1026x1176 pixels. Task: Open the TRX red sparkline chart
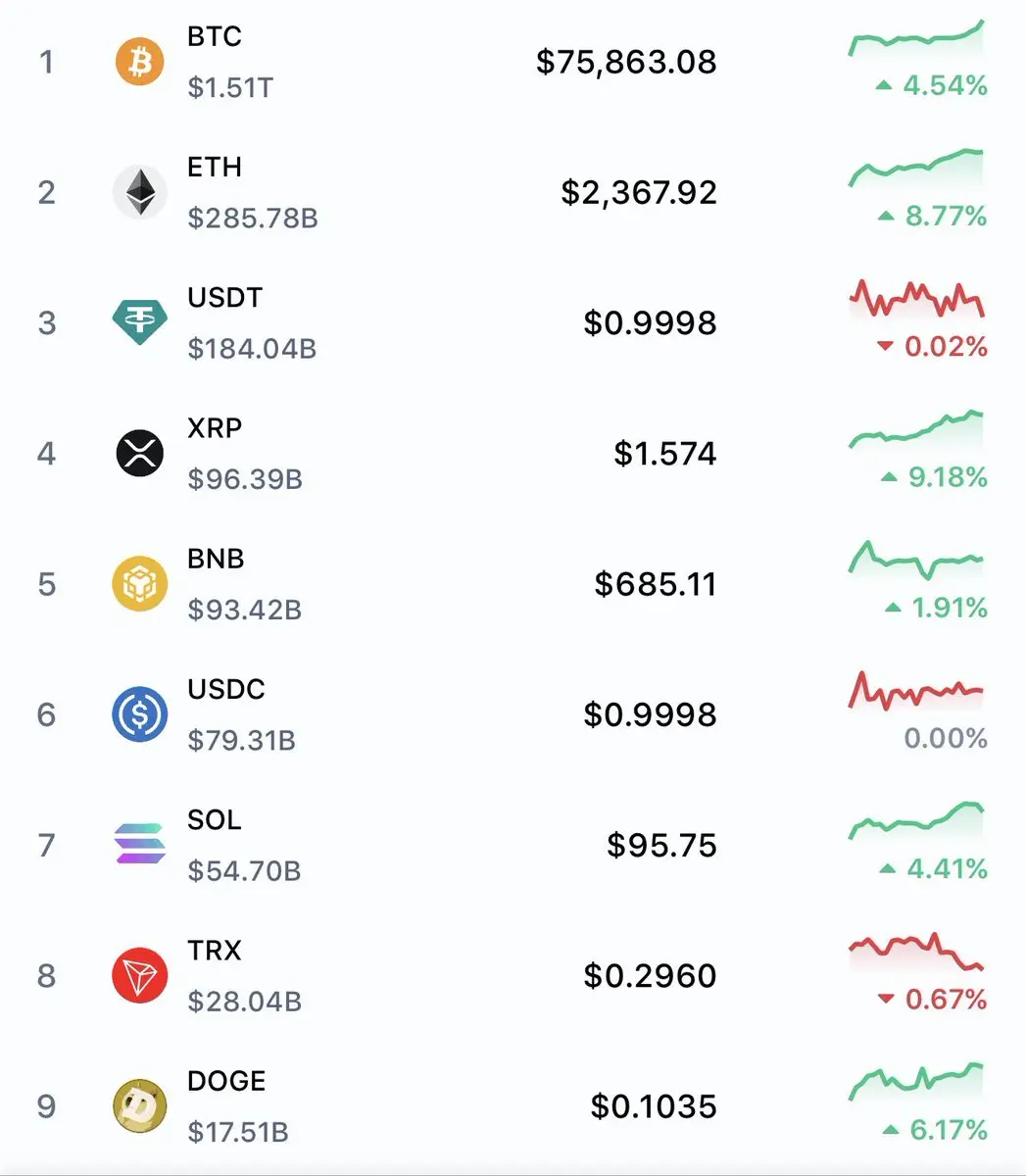(x=916, y=952)
